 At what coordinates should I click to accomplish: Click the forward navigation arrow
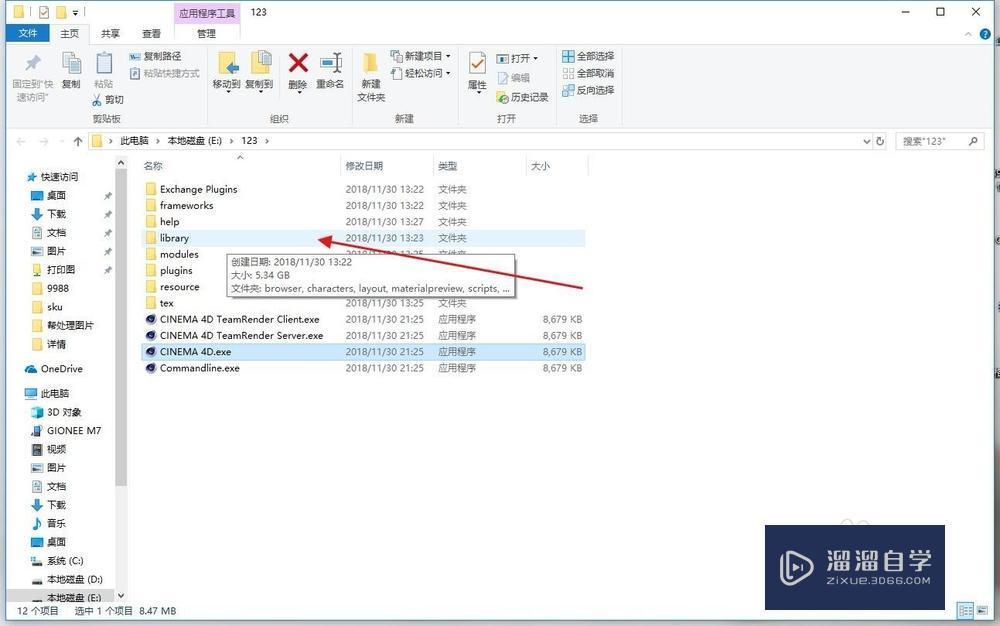[43, 141]
